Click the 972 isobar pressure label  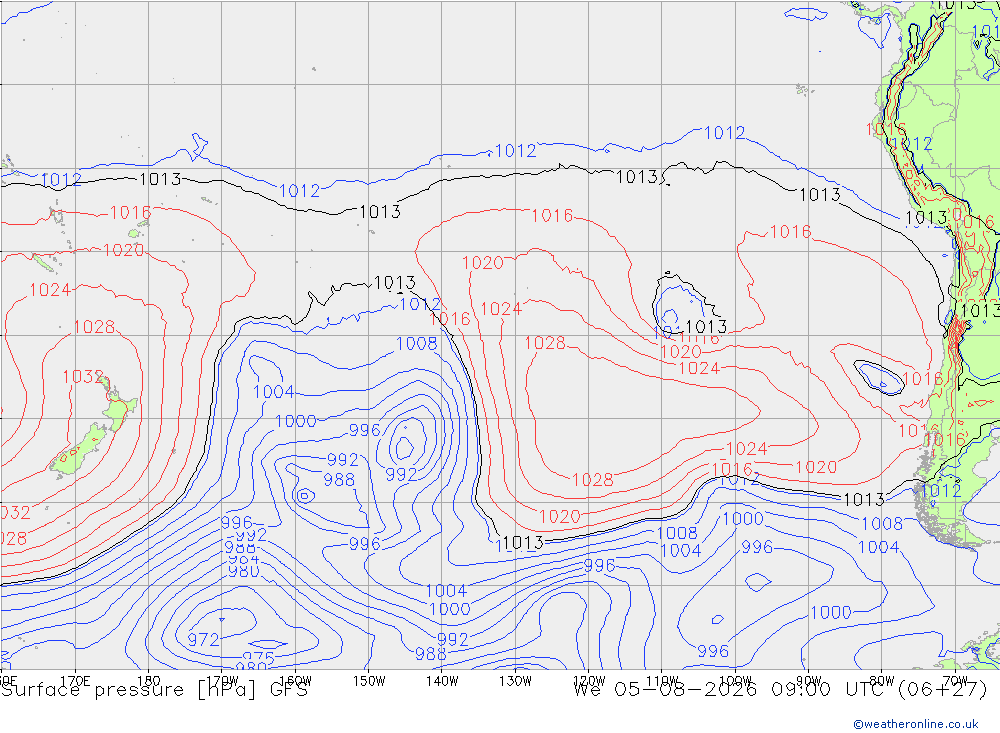pyautogui.click(x=203, y=639)
